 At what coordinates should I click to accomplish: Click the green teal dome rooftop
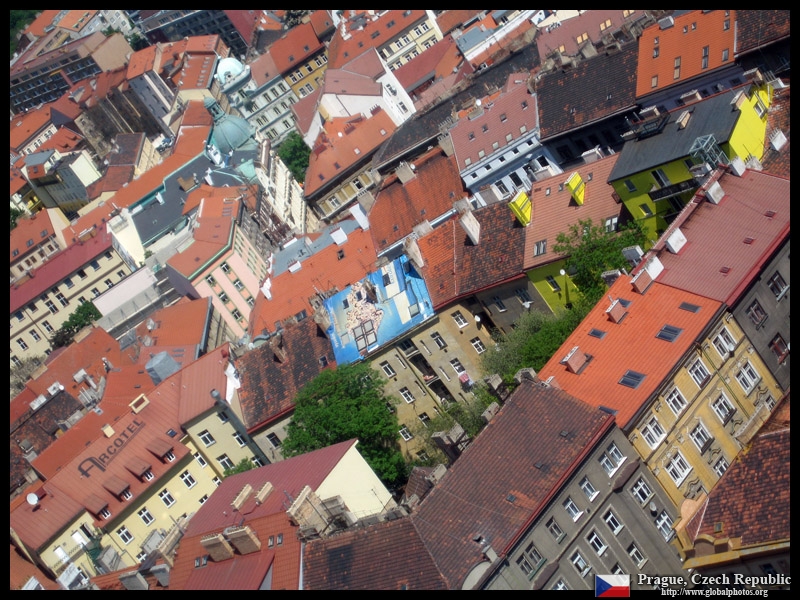(233, 132)
